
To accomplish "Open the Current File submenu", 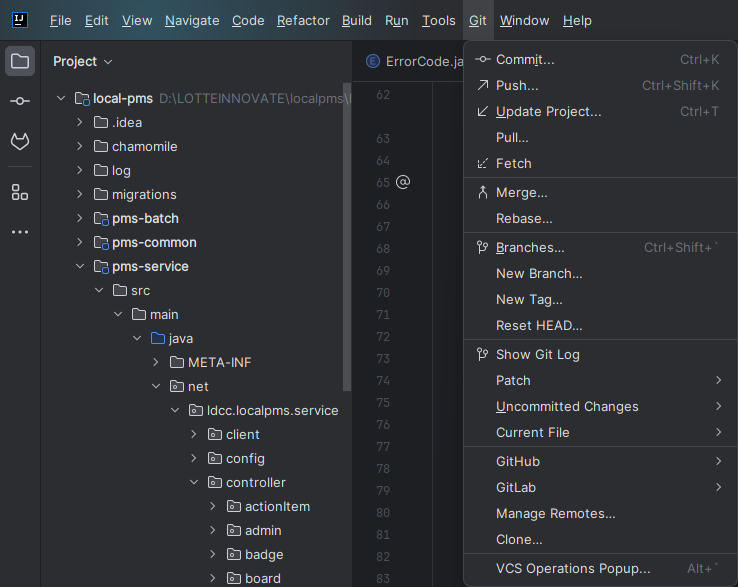I will 600,432.
